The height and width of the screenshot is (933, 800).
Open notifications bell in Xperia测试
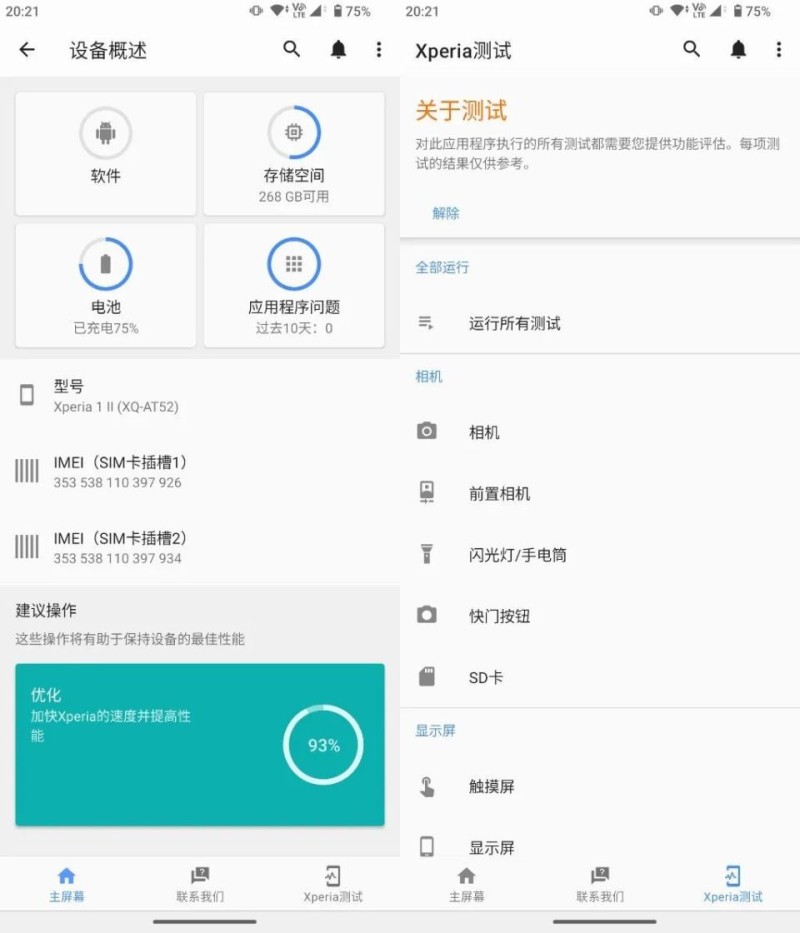pos(739,49)
